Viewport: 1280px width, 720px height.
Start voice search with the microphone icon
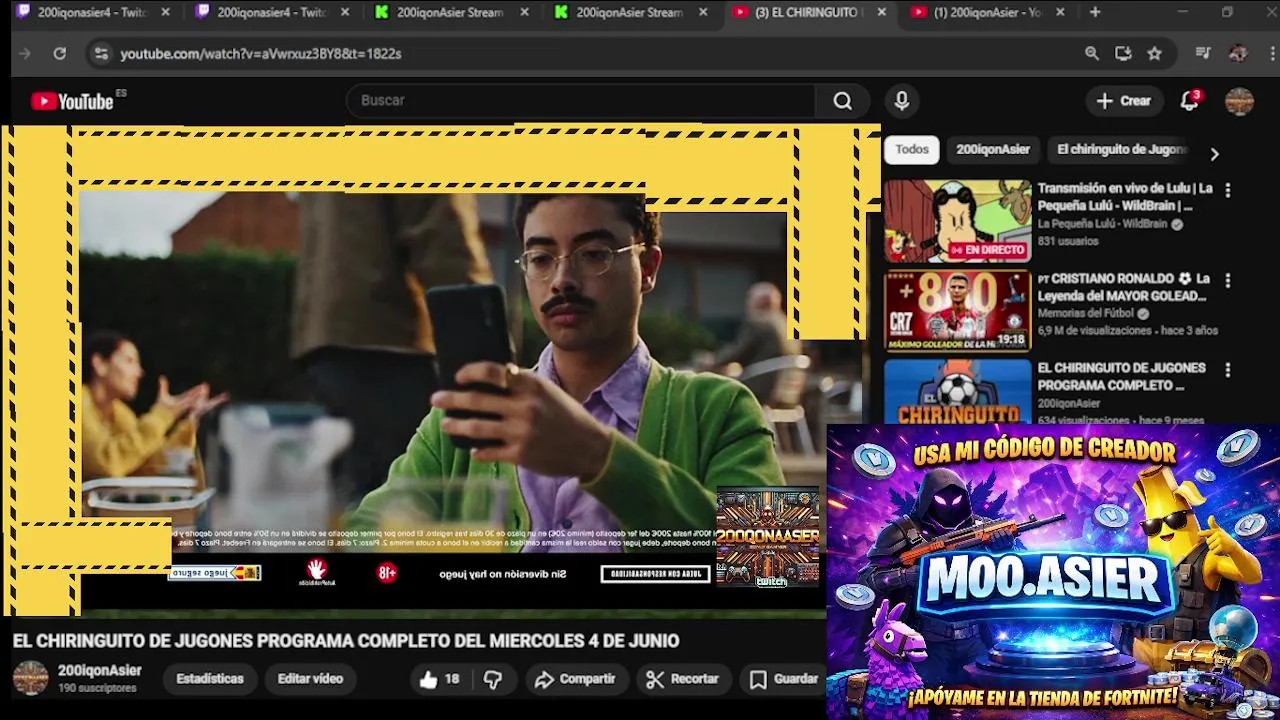tap(901, 101)
